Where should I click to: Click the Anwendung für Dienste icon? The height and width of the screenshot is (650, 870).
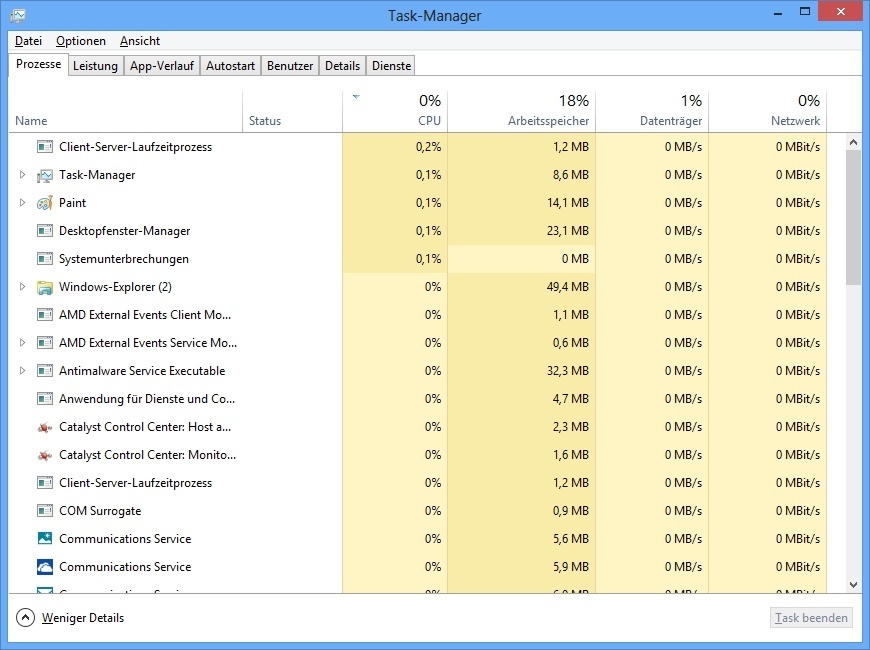[45, 399]
